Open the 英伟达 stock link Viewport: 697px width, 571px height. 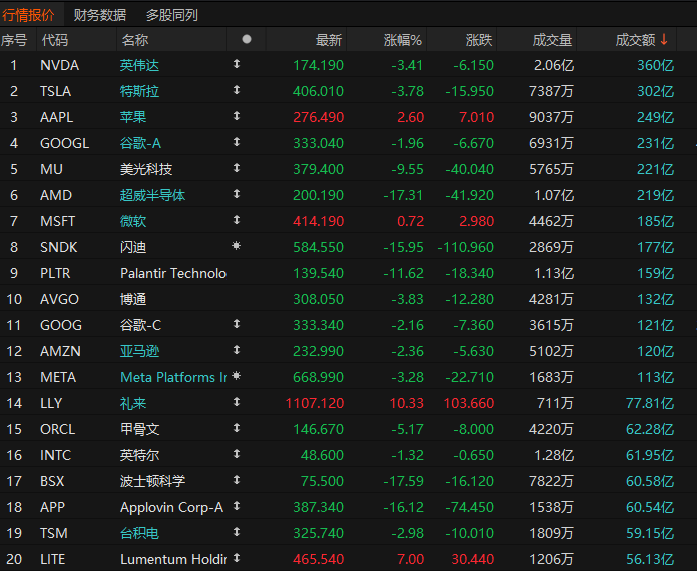(x=139, y=65)
